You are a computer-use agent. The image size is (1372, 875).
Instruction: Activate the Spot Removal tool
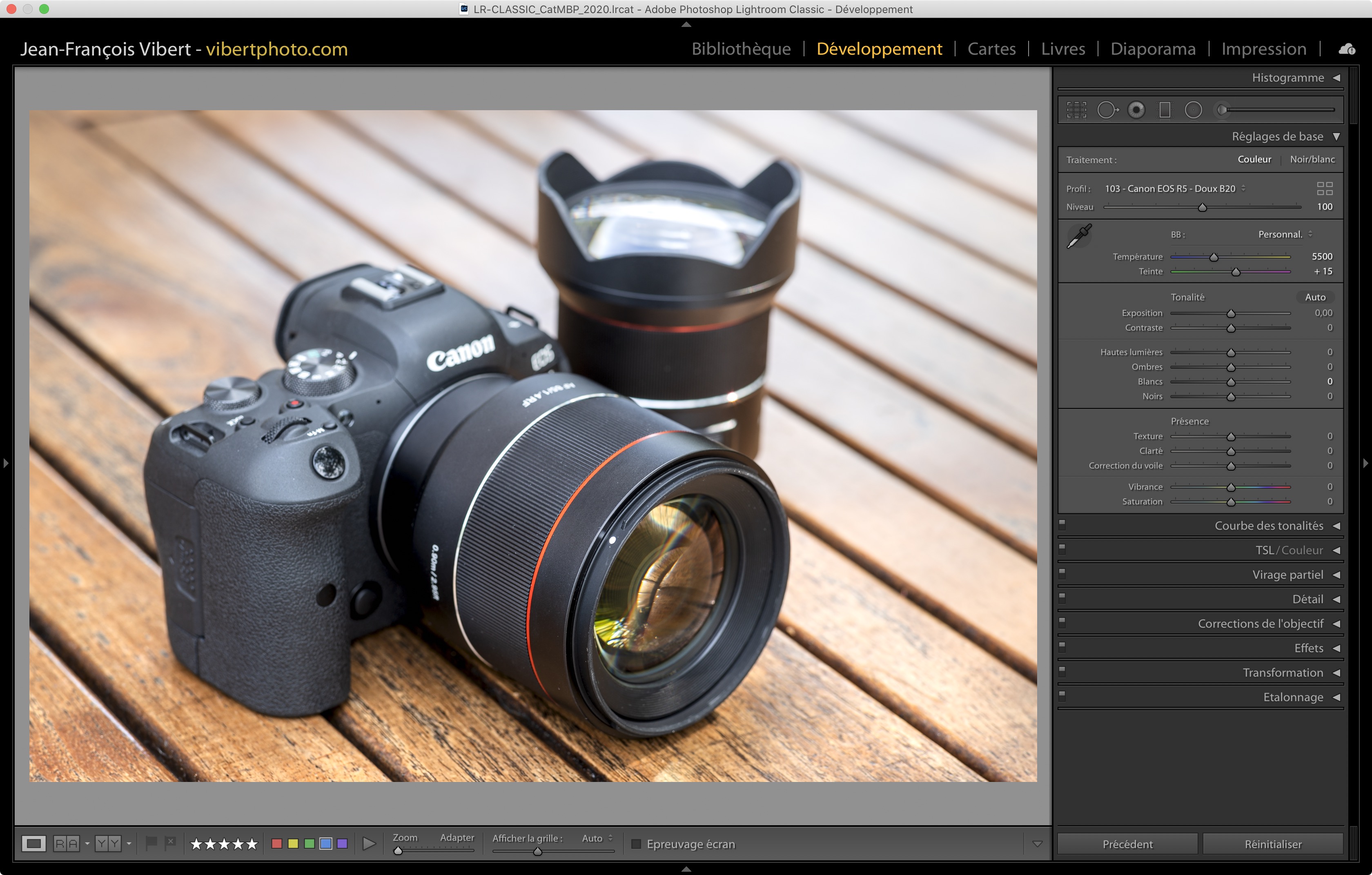click(x=1107, y=110)
